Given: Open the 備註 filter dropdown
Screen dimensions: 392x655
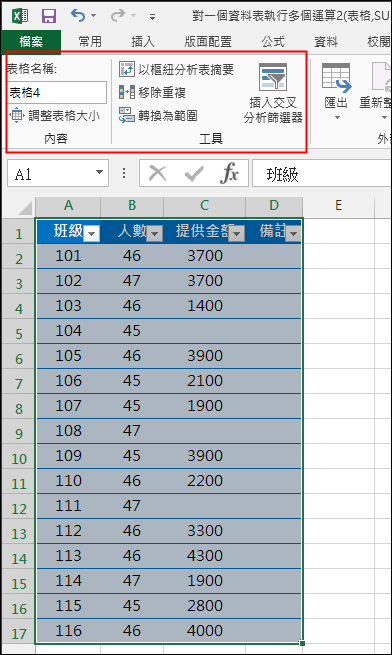Looking at the screenshot, I should 293,234.
